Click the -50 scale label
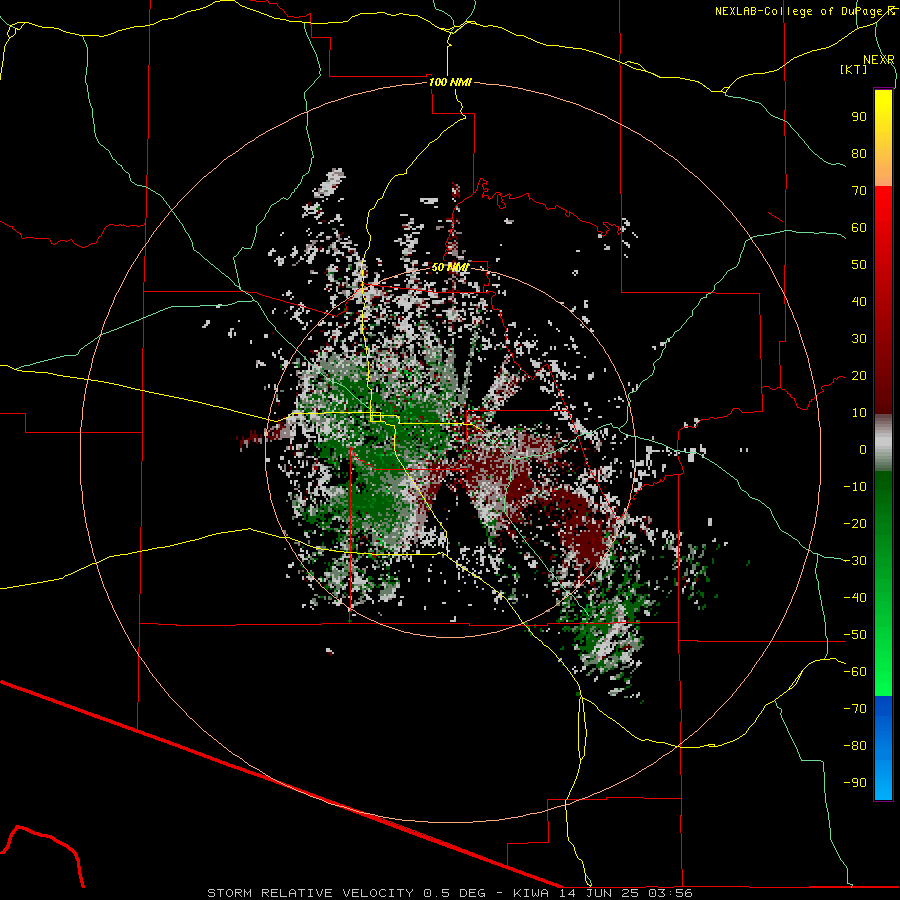This screenshot has height=900, width=900. tap(855, 635)
